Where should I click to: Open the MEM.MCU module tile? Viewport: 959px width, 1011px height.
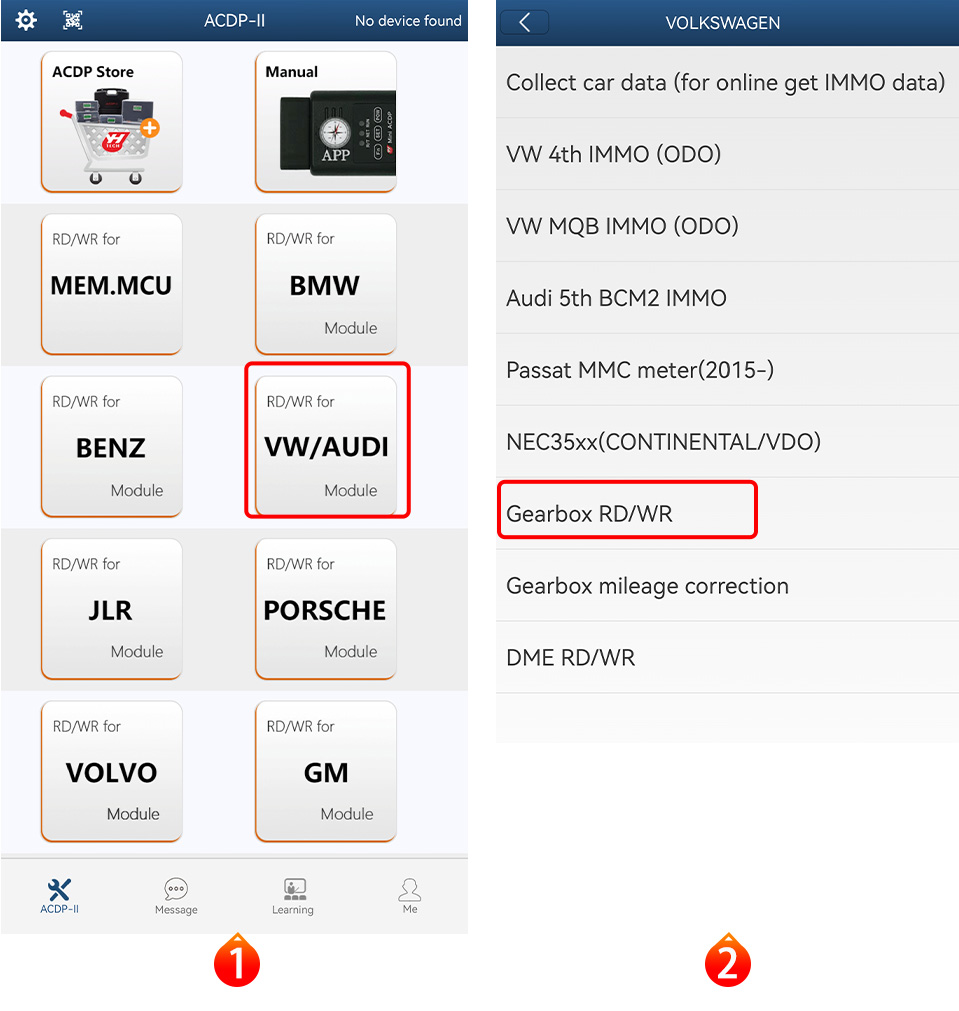[x=112, y=284]
